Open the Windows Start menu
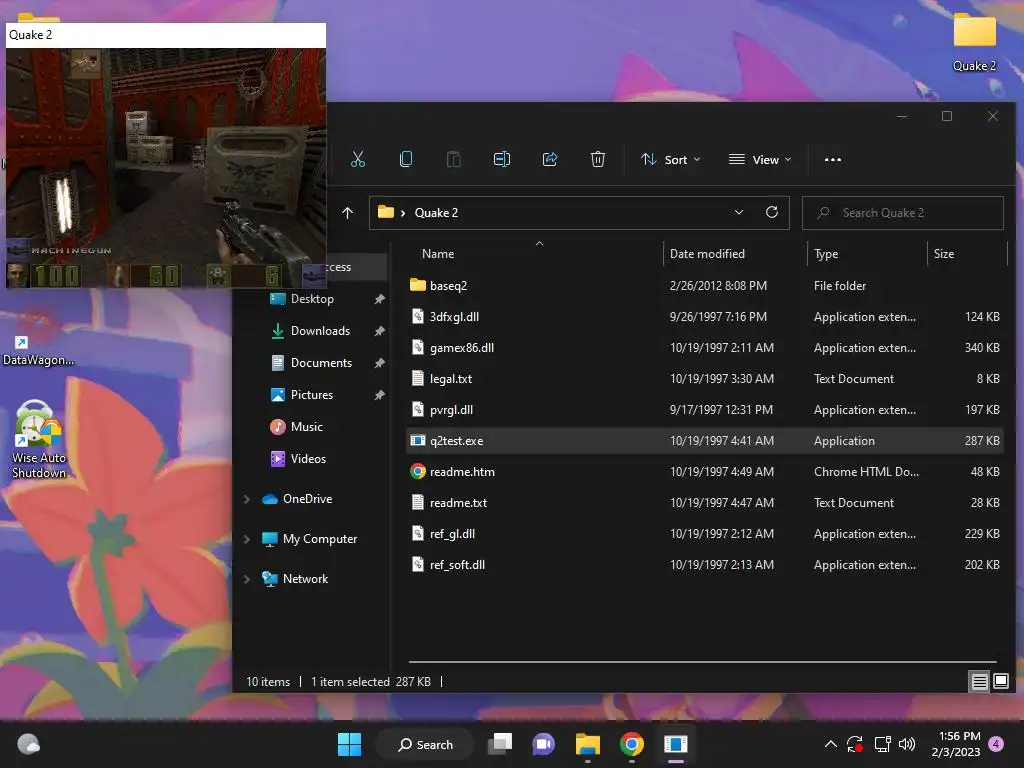 349,744
